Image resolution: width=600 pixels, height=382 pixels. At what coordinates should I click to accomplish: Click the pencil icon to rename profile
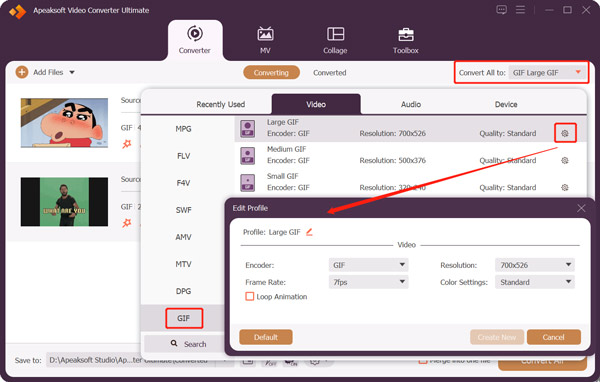(x=309, y=232)
